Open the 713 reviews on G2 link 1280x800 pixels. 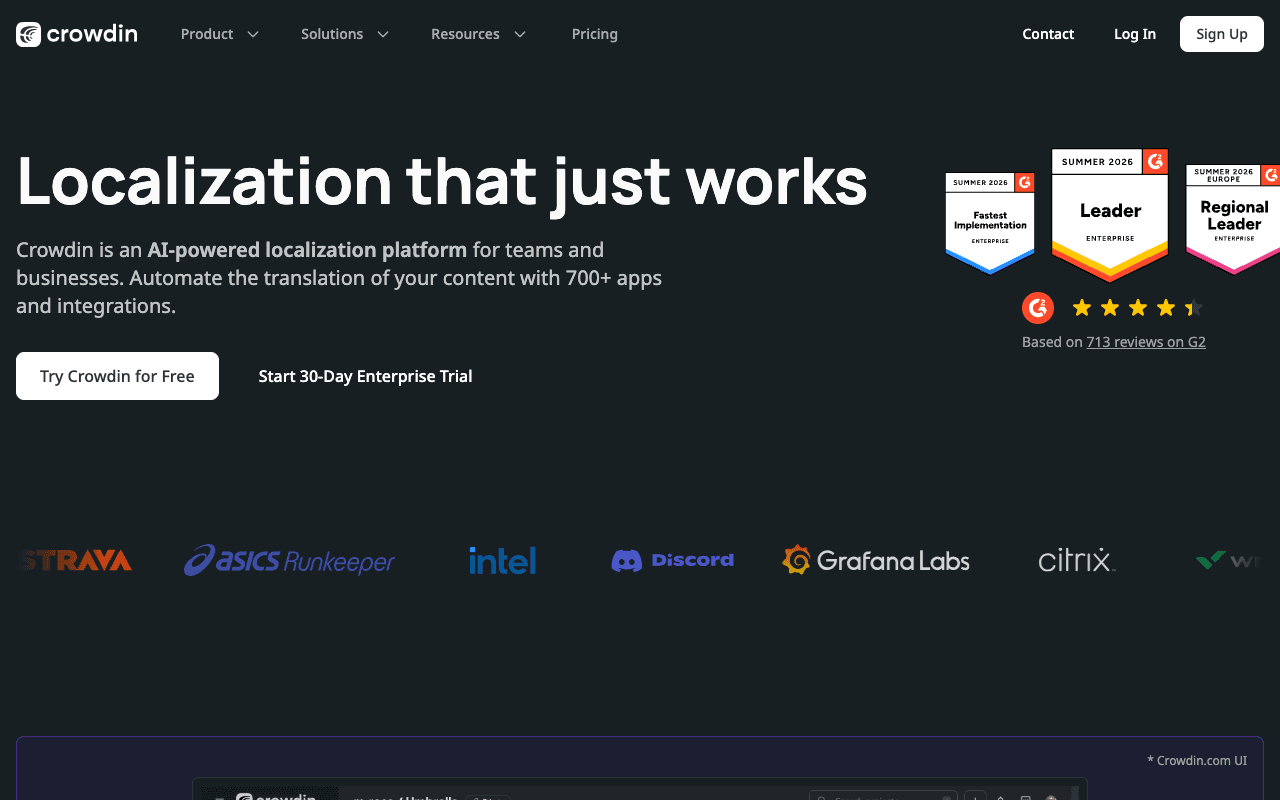1146,342
